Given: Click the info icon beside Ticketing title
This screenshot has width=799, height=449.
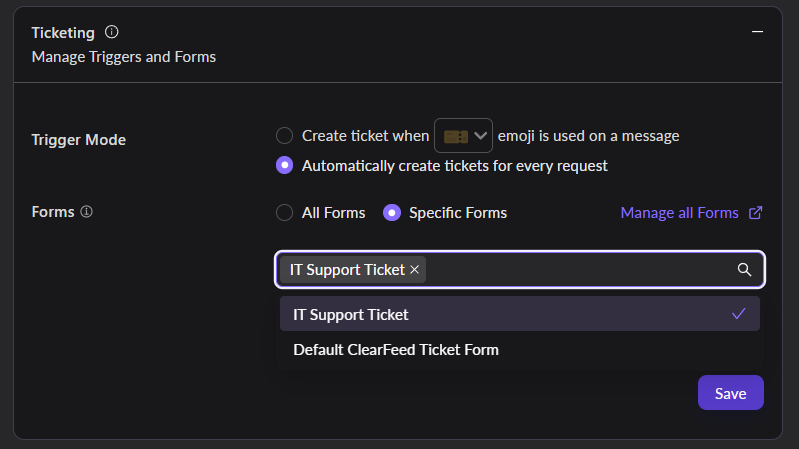Looking at the screenshot, I should pos(112,32).
